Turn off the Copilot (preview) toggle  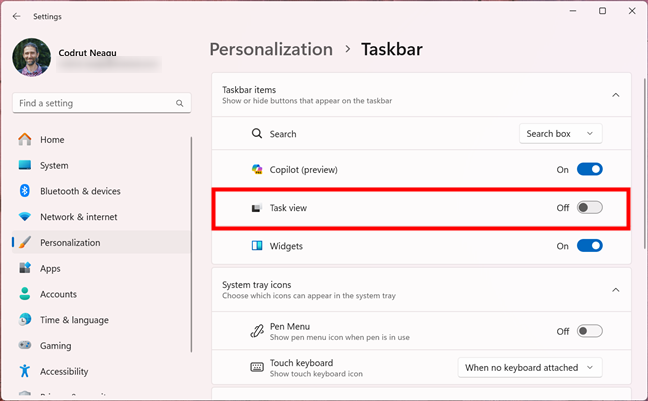(590, 169)
